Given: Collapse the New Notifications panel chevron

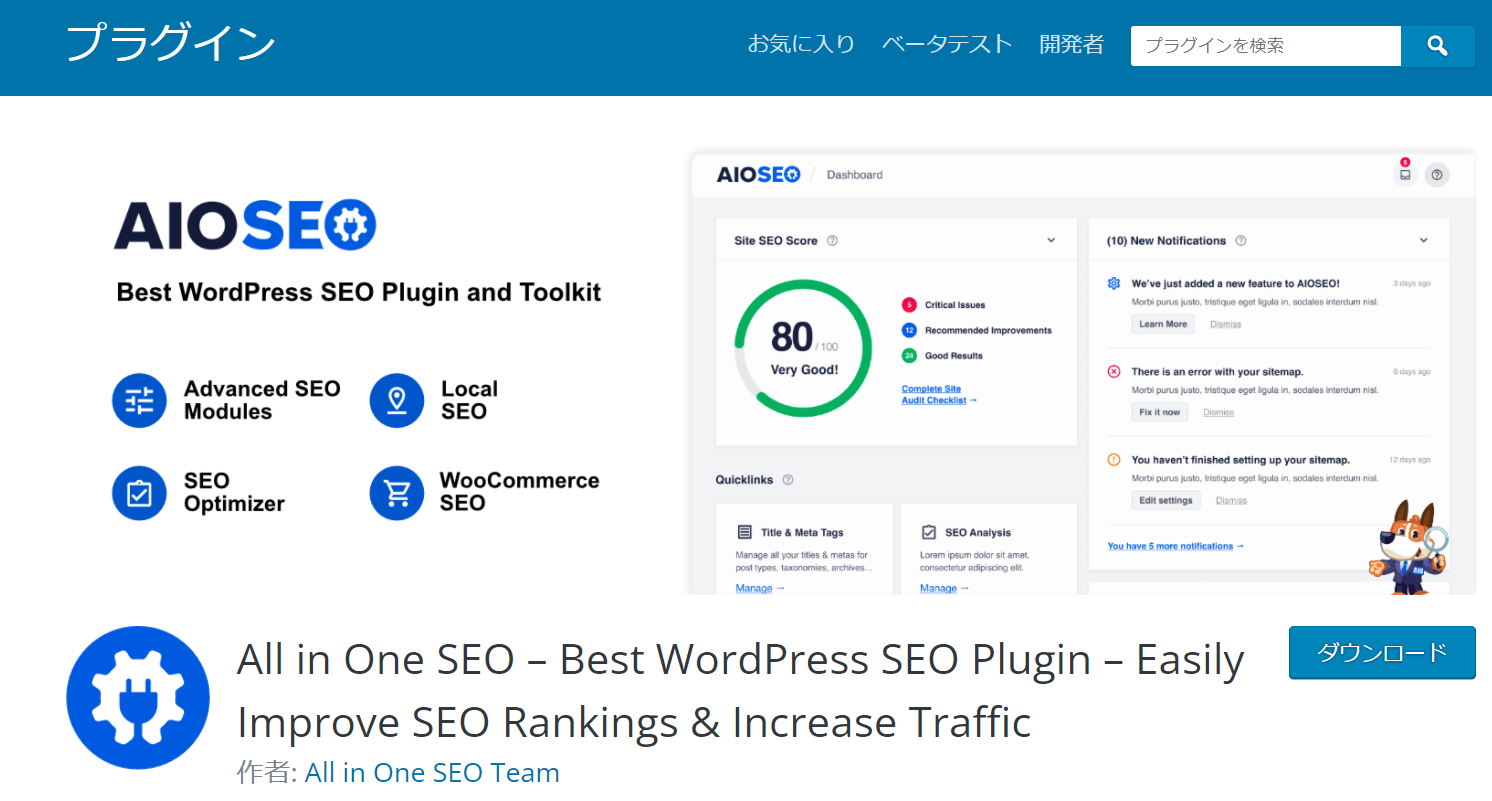Looking at the screenshot, I should click(1423, 241).
